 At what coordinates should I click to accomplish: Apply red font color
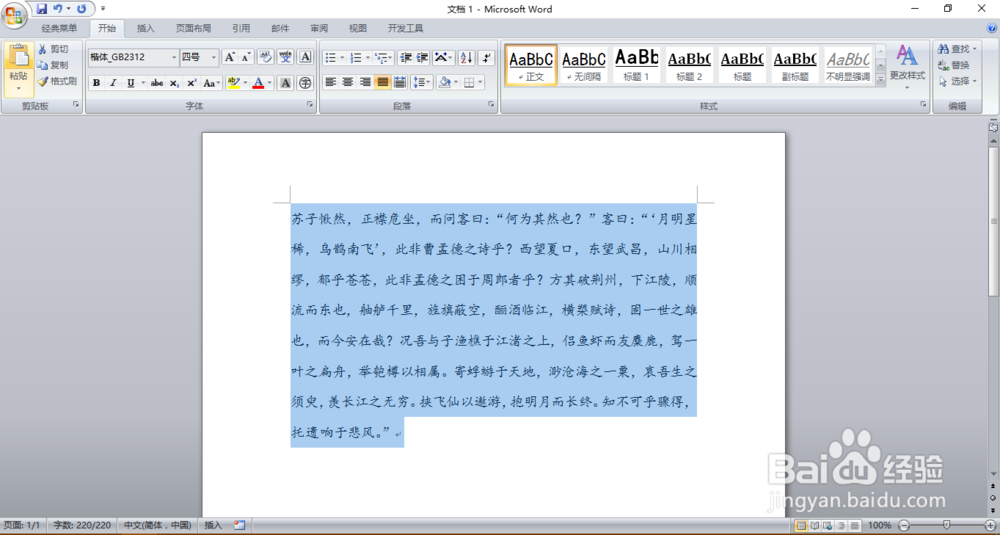click(258, 83)
